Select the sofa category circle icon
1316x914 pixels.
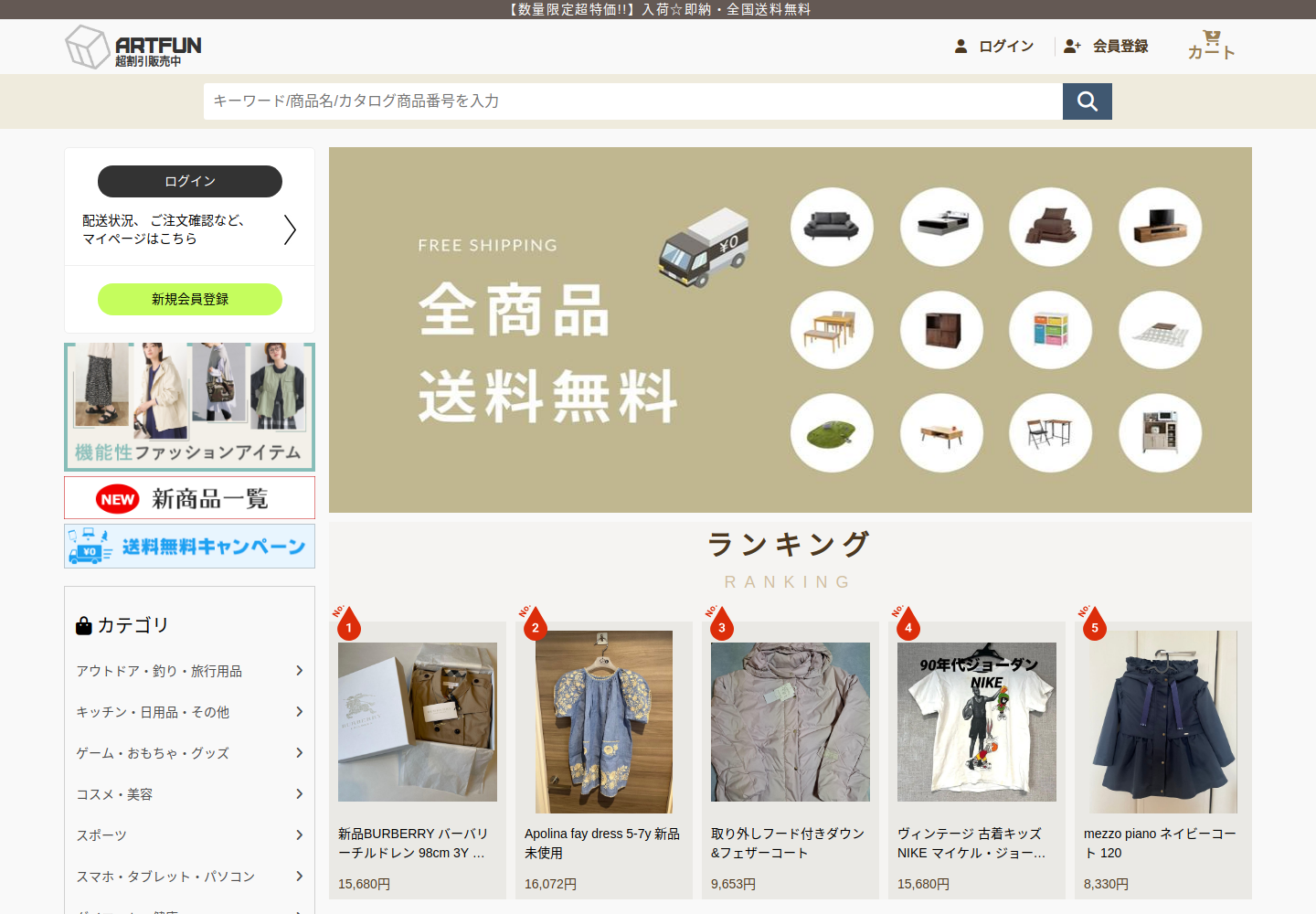point(832,227)
